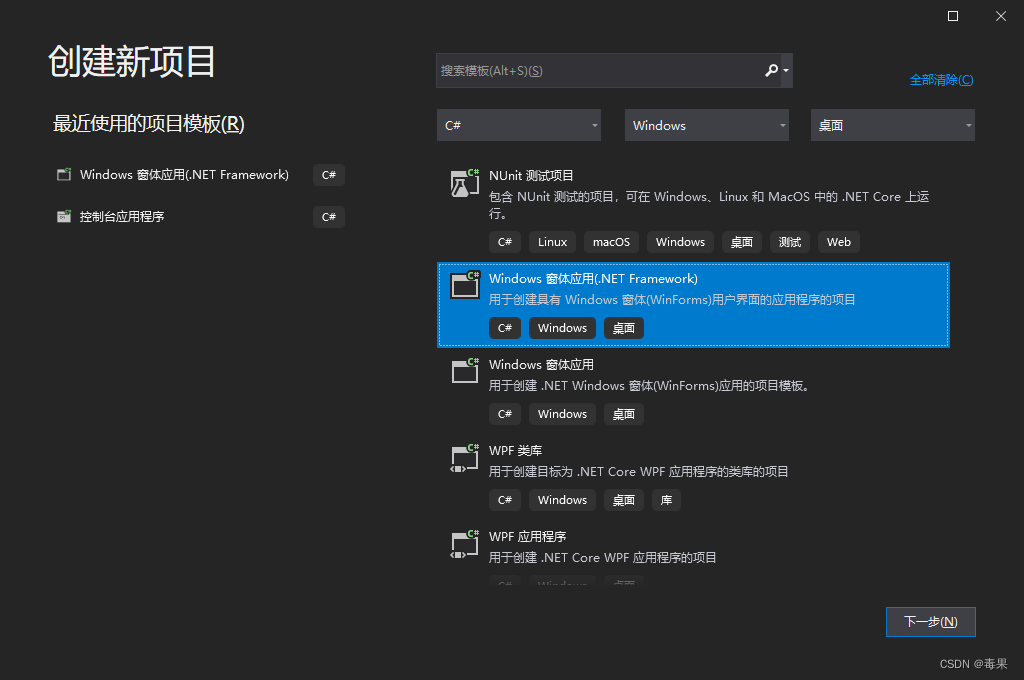Open the 桌面 project type dropdown
Image resolution: width=1024 pixels, height=680 pixels.
coord(892,124)
